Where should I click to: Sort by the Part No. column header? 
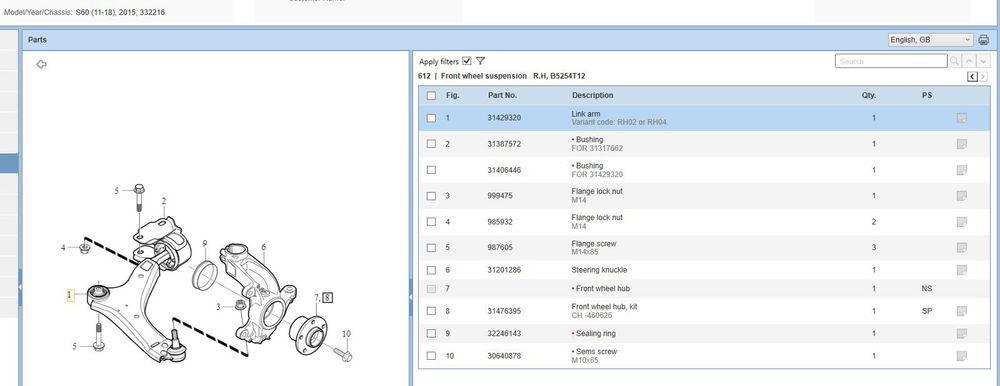point(503,95)
